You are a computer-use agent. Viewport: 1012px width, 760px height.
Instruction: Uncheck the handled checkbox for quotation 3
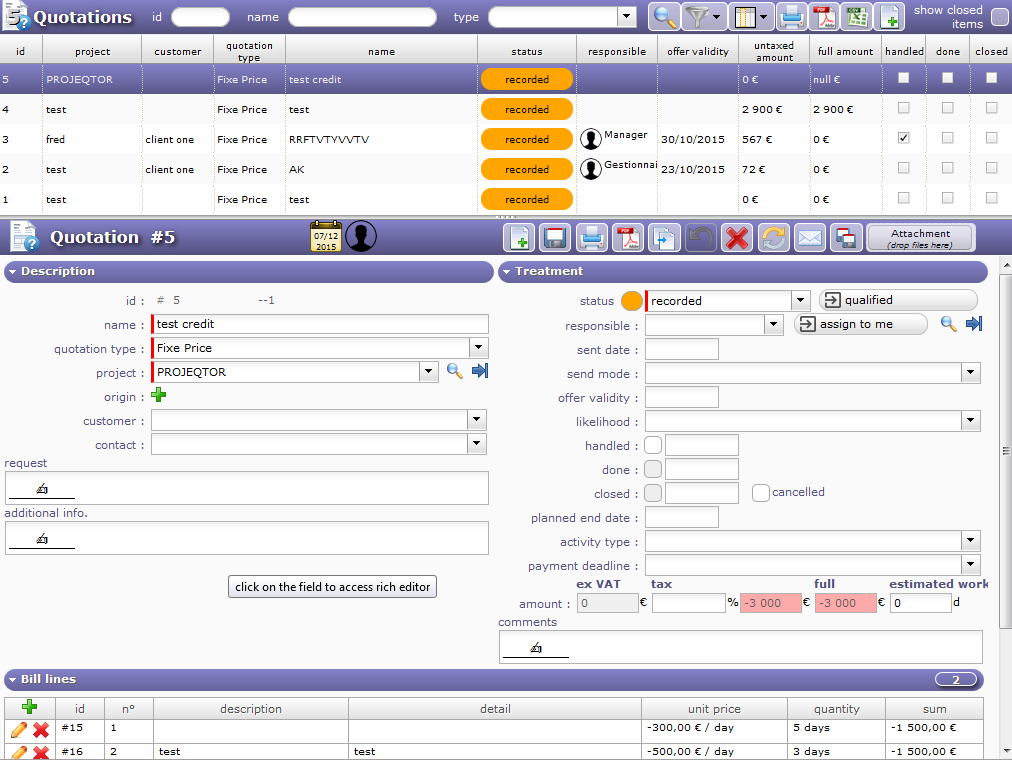tap(904, 139)
